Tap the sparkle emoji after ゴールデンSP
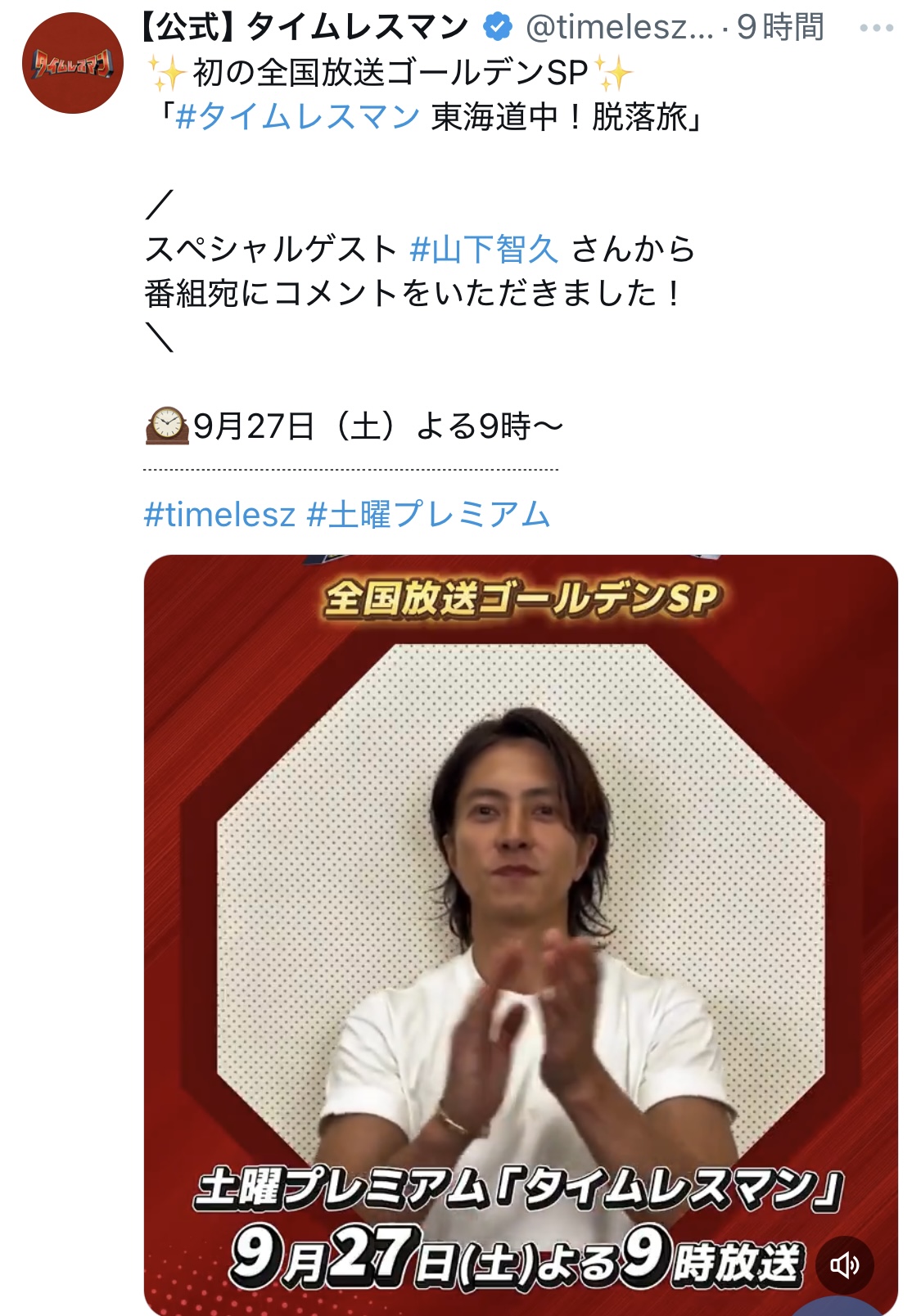 pos(615,73)
